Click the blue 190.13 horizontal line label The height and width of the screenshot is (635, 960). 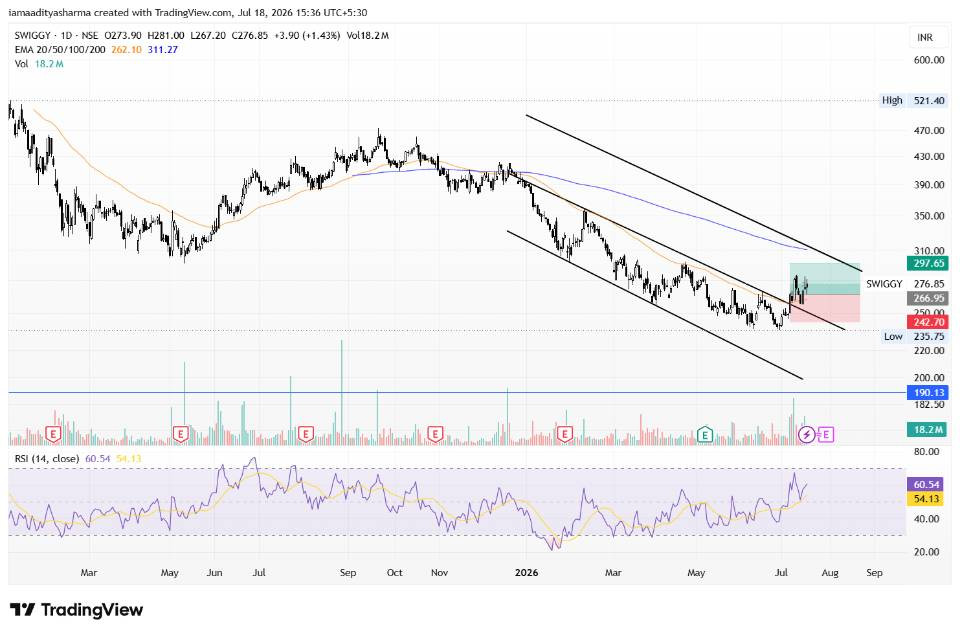(x=928, y=393)
